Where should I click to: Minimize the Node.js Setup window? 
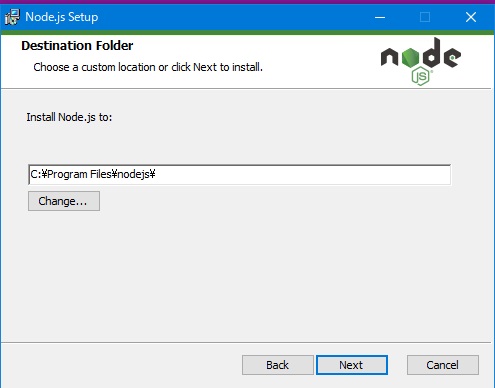tap(380, 17)
